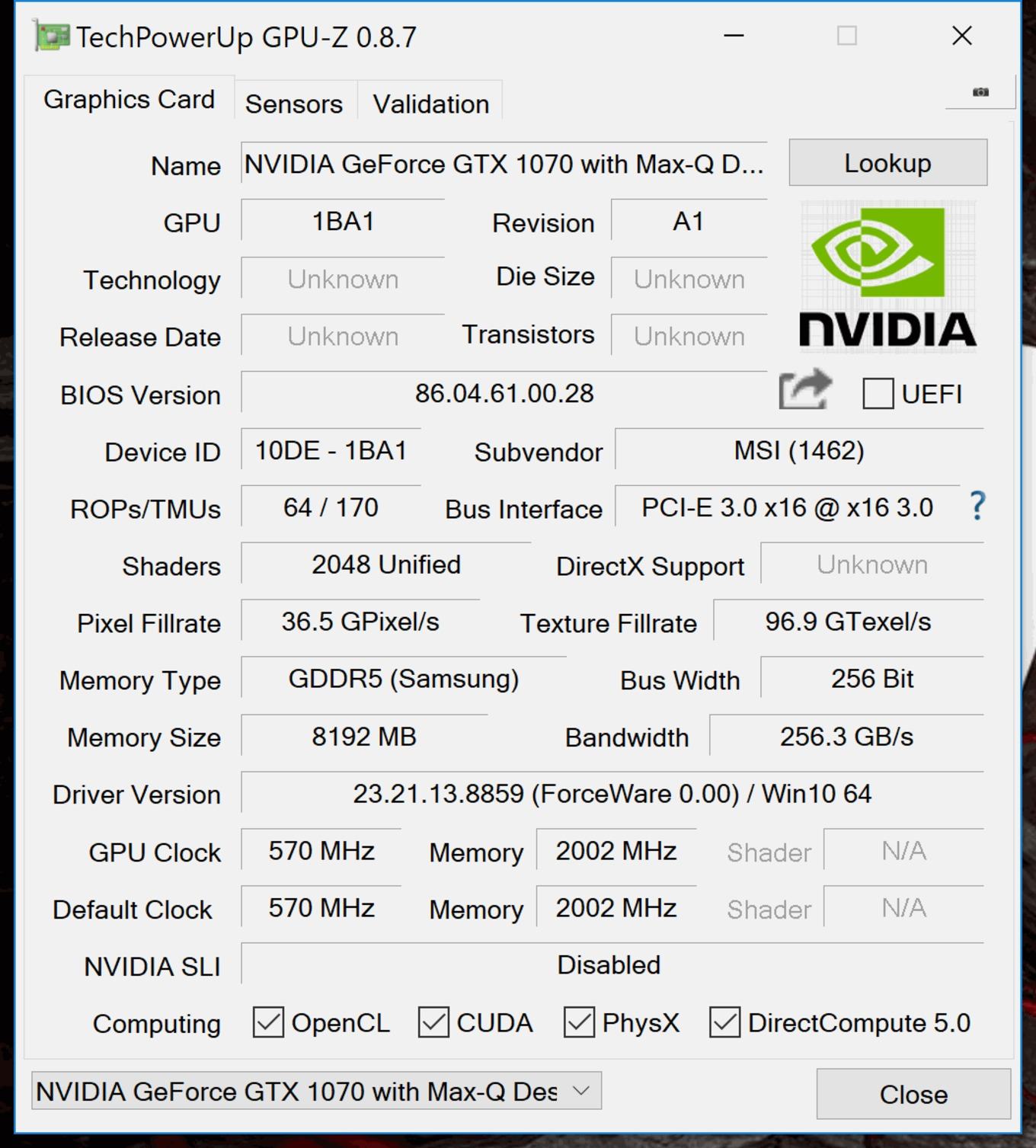Click the Bandwidth 256.3 GB/s value
Screen dimensions: 1036x1148
pos(846,737)
